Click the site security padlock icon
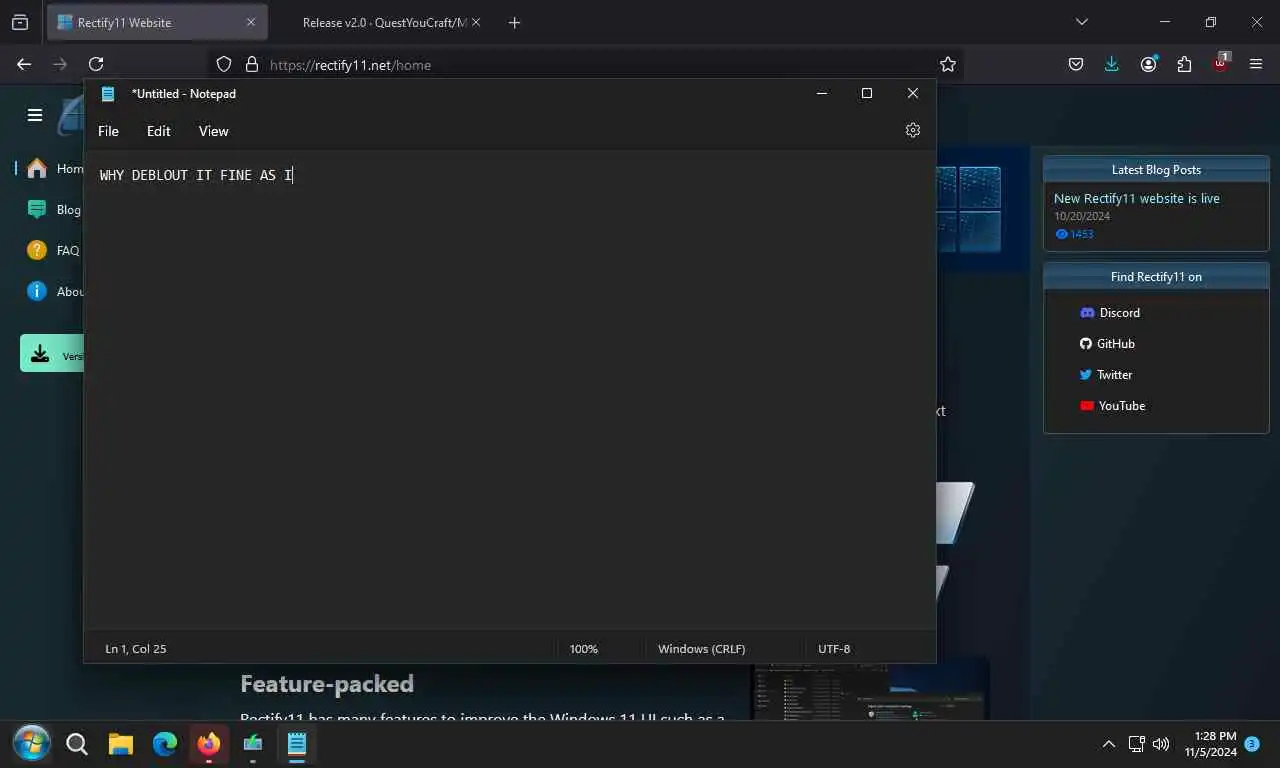The height and width of the screenshot is (768, 1280). (250, 64)
